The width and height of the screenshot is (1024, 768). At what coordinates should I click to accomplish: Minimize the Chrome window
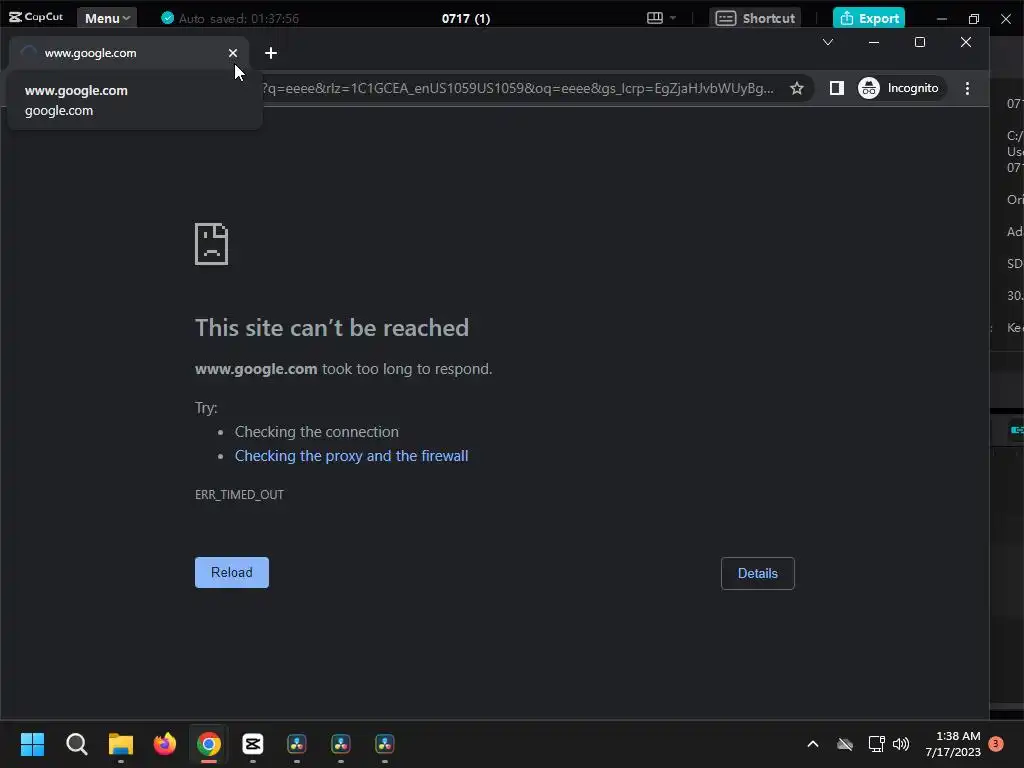[874, 42]
